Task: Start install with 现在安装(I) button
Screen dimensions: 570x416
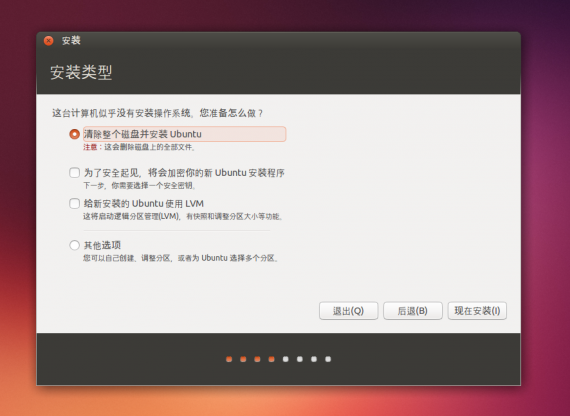Action: (477, 311)
